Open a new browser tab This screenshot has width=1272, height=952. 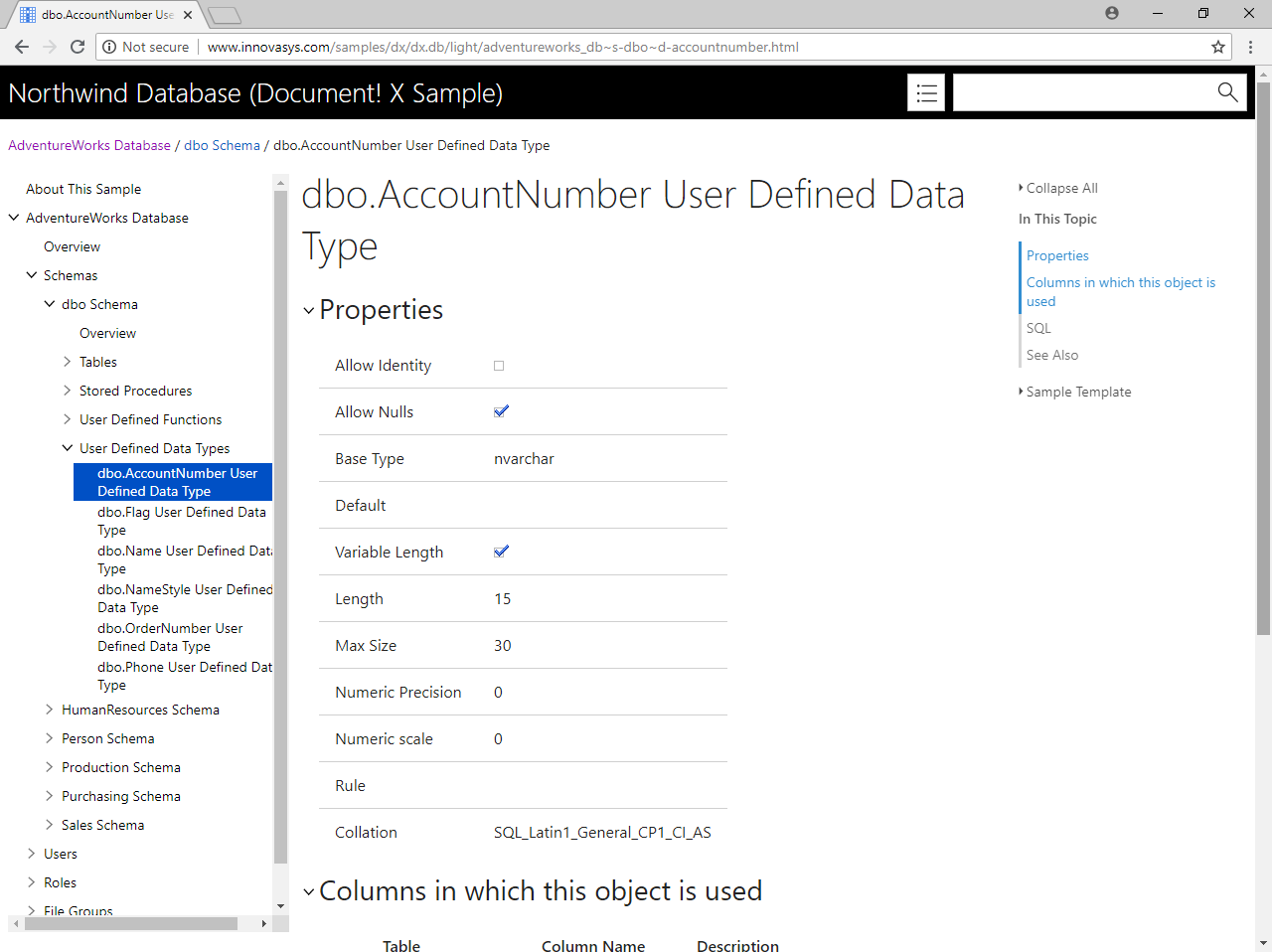(x=226, y=15)
